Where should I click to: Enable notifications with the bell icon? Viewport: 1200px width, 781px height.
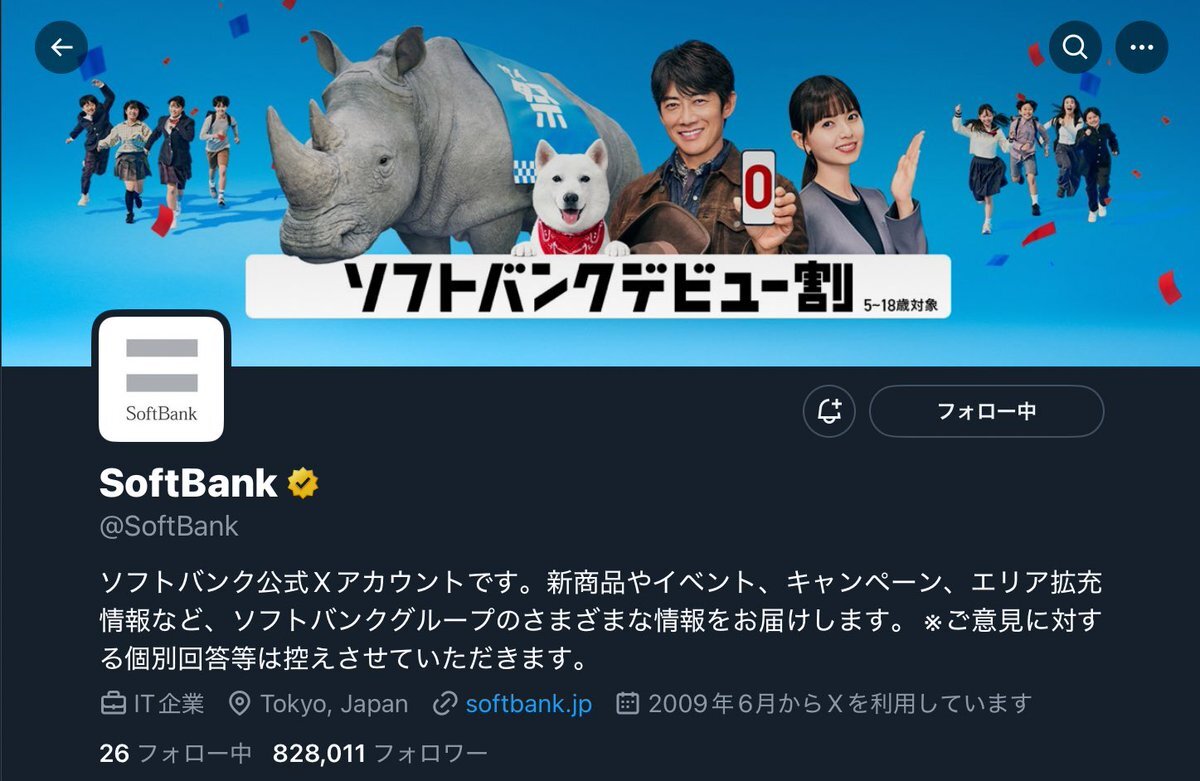click(829, 411)
